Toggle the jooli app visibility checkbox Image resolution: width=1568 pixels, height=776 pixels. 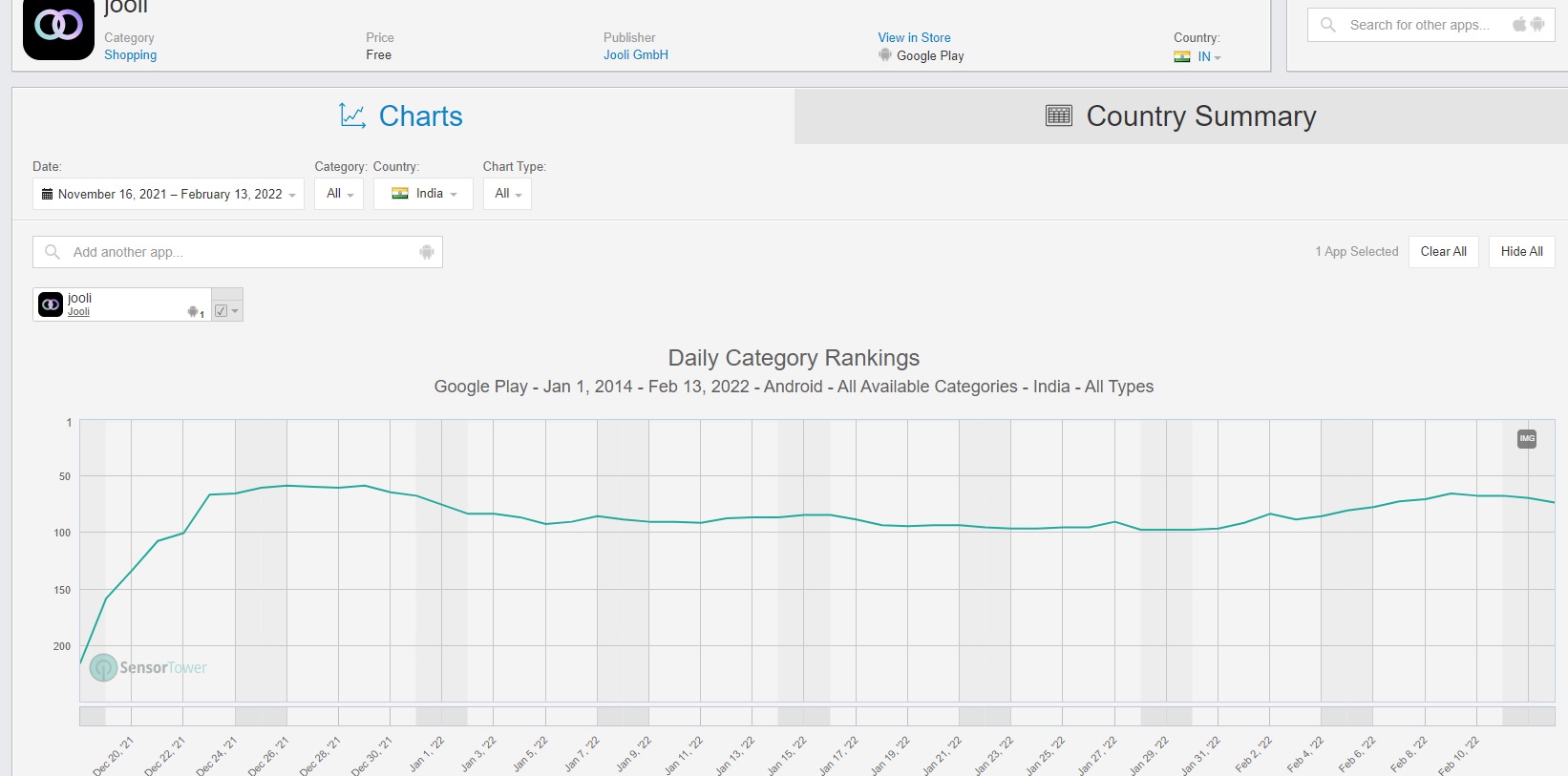click(x=222, y=310)
